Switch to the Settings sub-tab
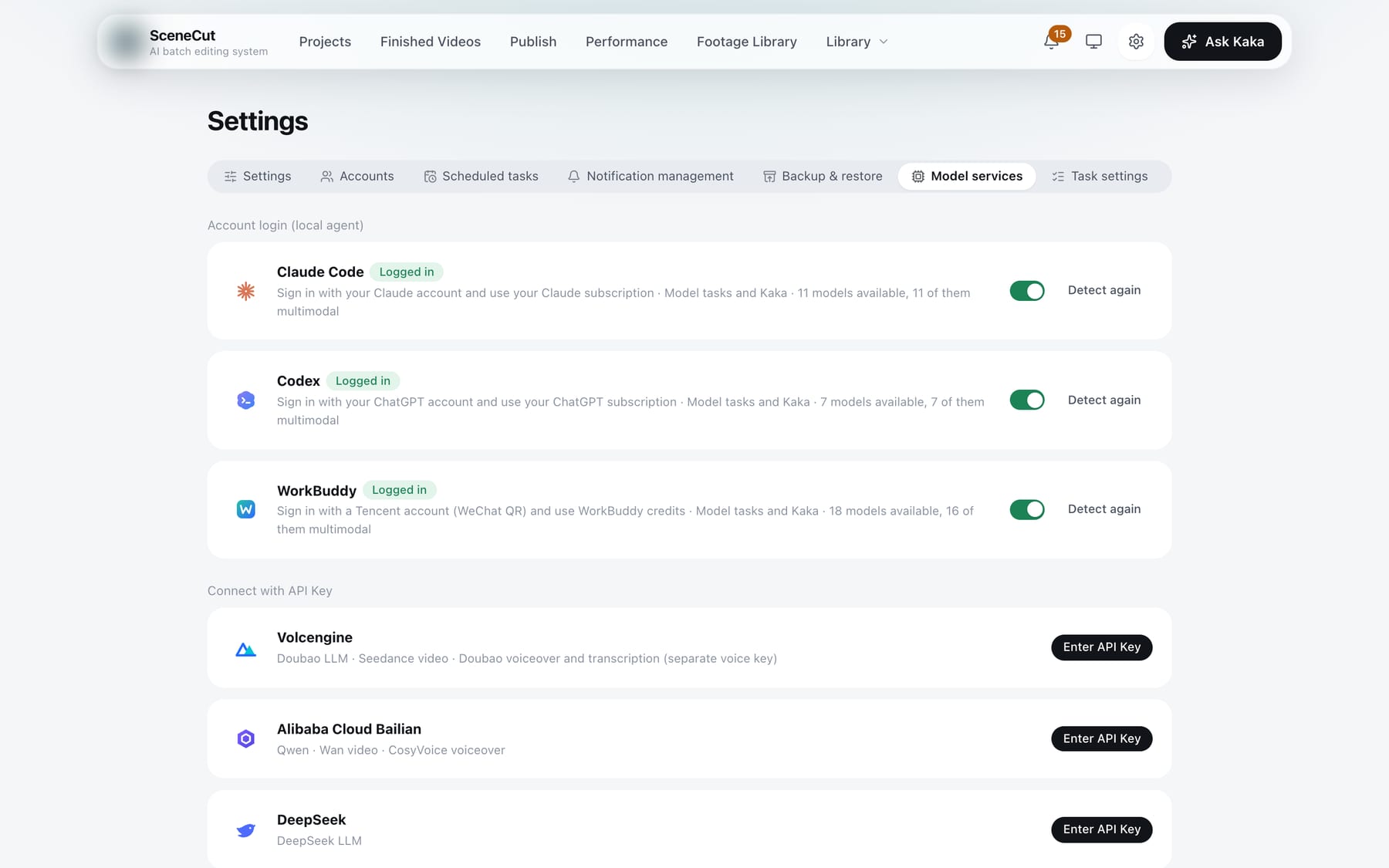Screen dimensions: 1389x868 click(x=258, y=177)
